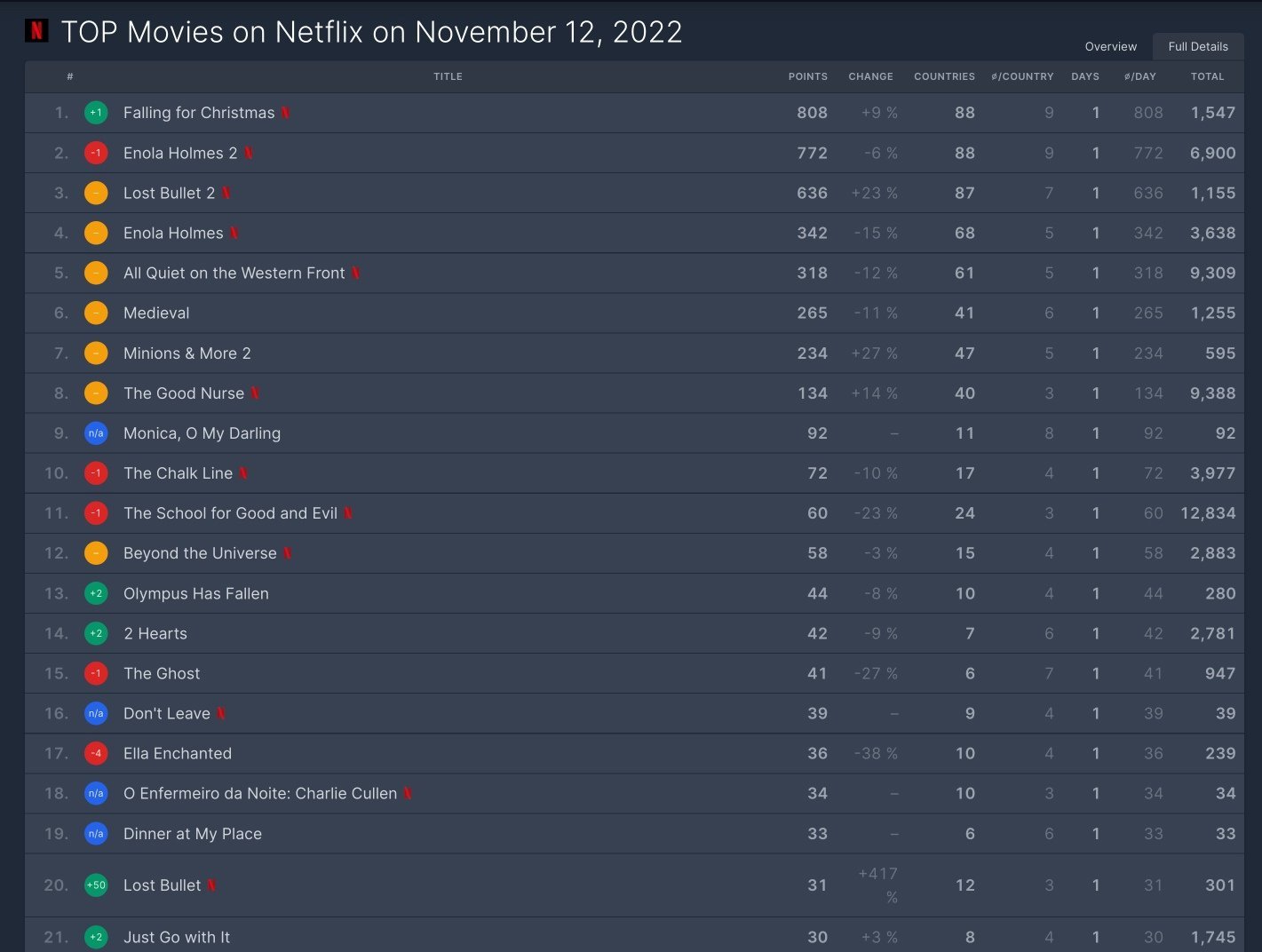Click the green +2 badge for Olympus Has Fallen

96,593
